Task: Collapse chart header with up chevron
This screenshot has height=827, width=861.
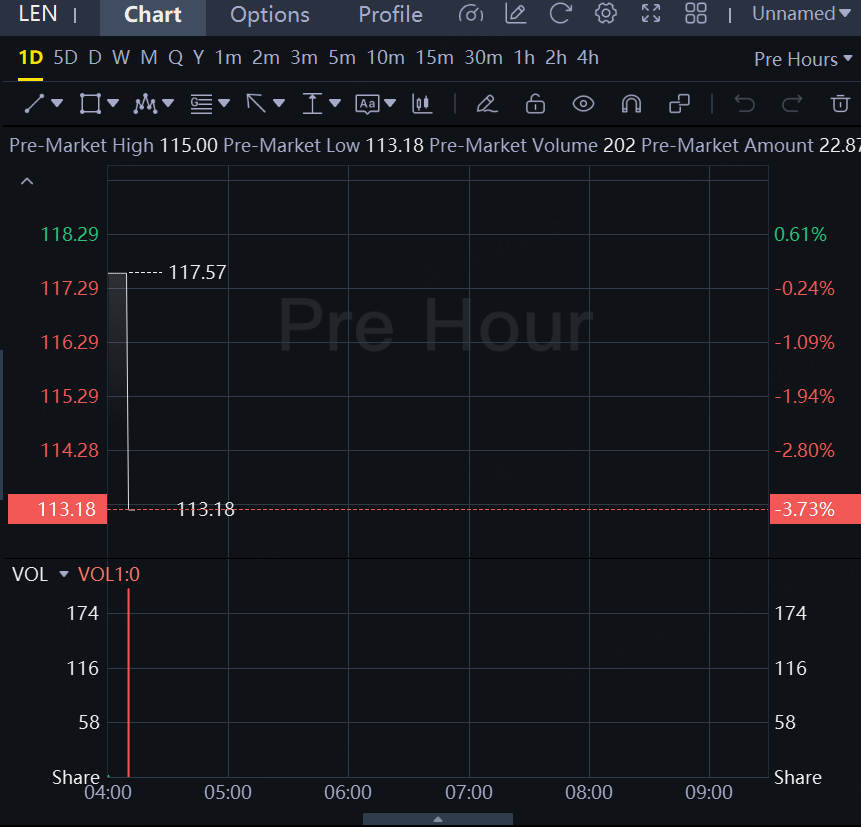Action: 27,182
